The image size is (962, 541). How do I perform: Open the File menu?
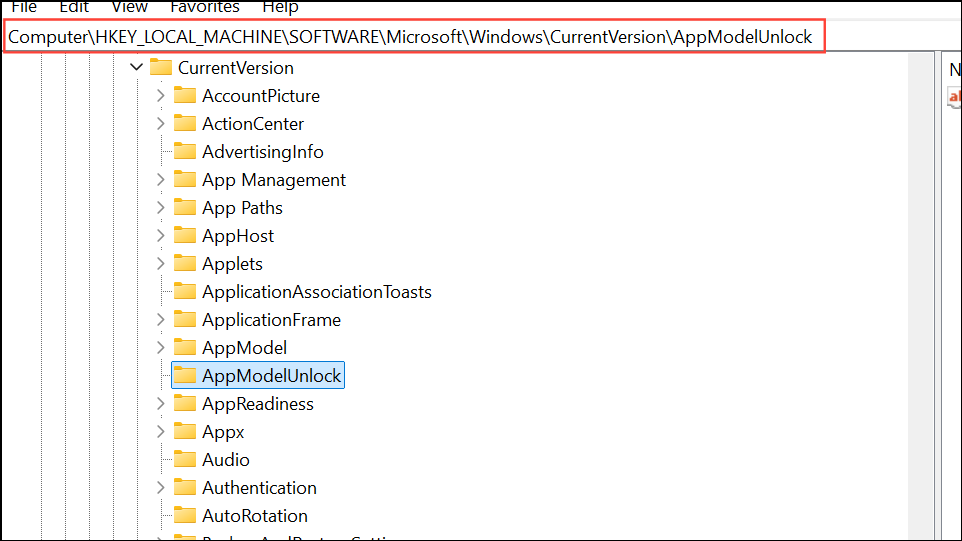[24, 7]
